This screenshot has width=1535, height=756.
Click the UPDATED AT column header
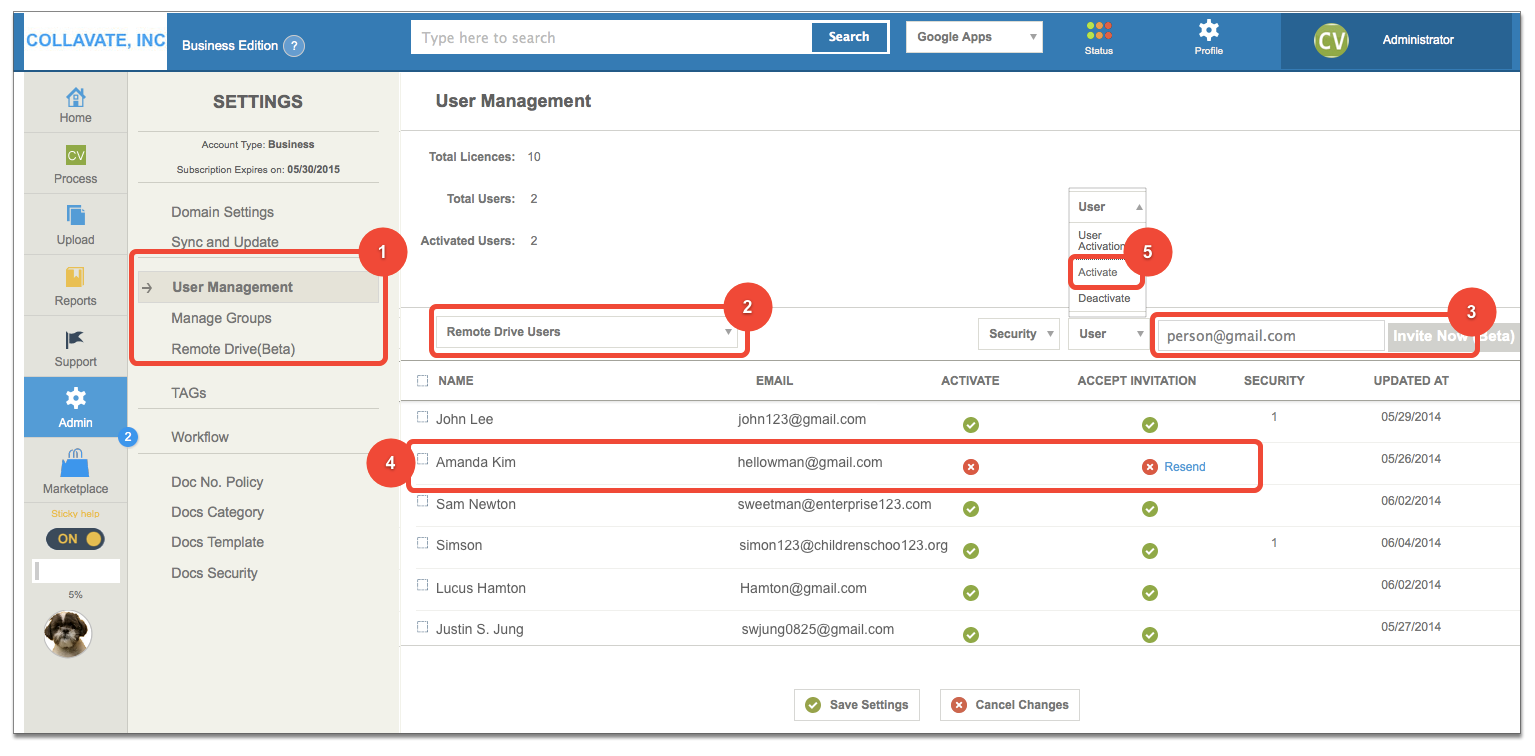[1411, 381]
